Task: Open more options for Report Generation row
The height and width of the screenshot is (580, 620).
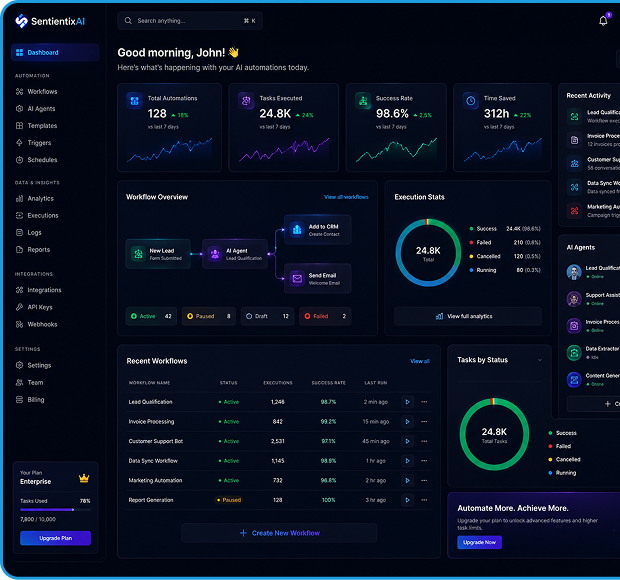Action: click(424, 500)
